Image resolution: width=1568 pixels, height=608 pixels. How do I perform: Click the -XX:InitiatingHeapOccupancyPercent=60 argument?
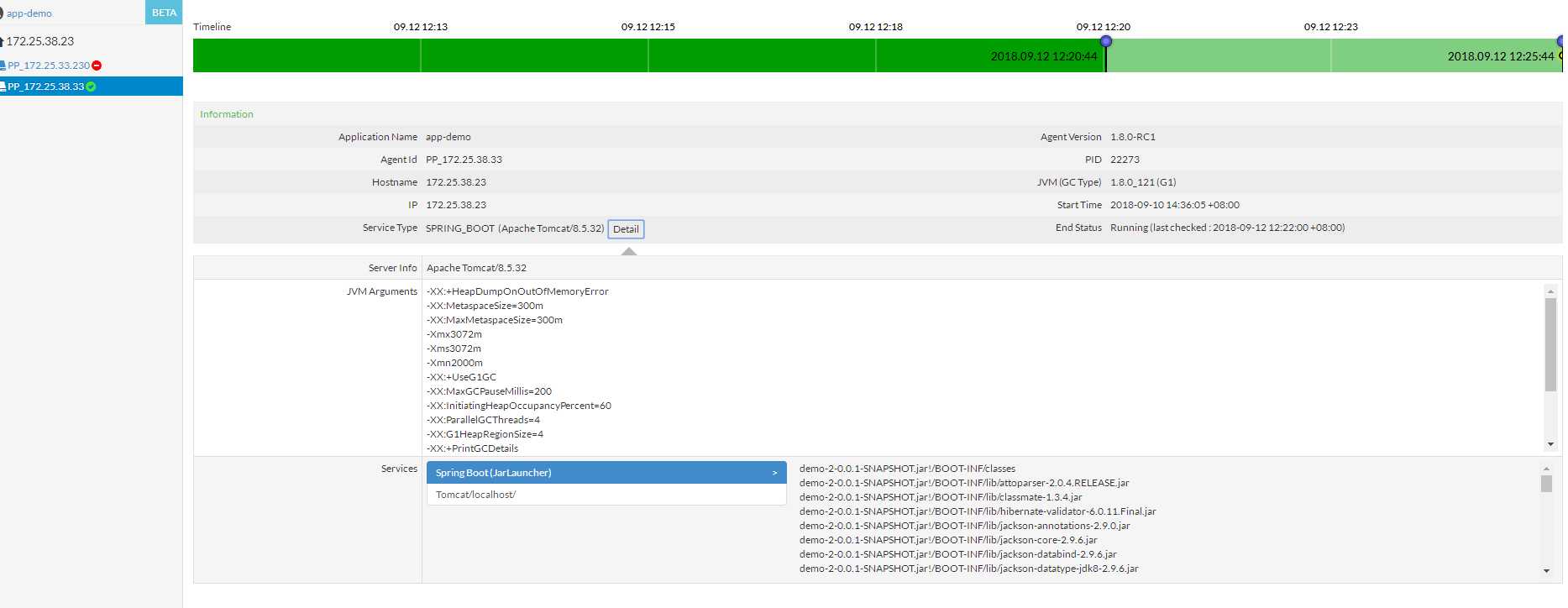(x=519, y=406)
